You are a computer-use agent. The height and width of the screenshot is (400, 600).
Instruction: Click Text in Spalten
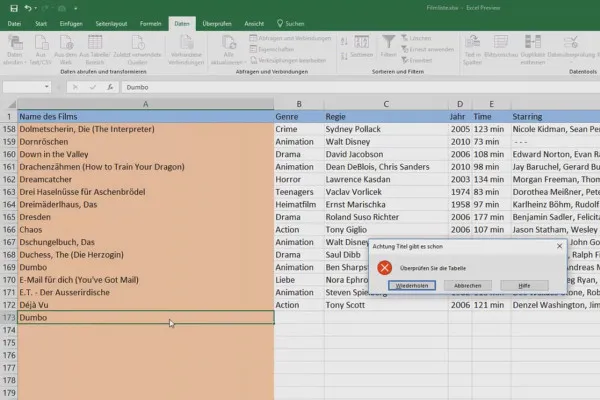tap(473, 50)
